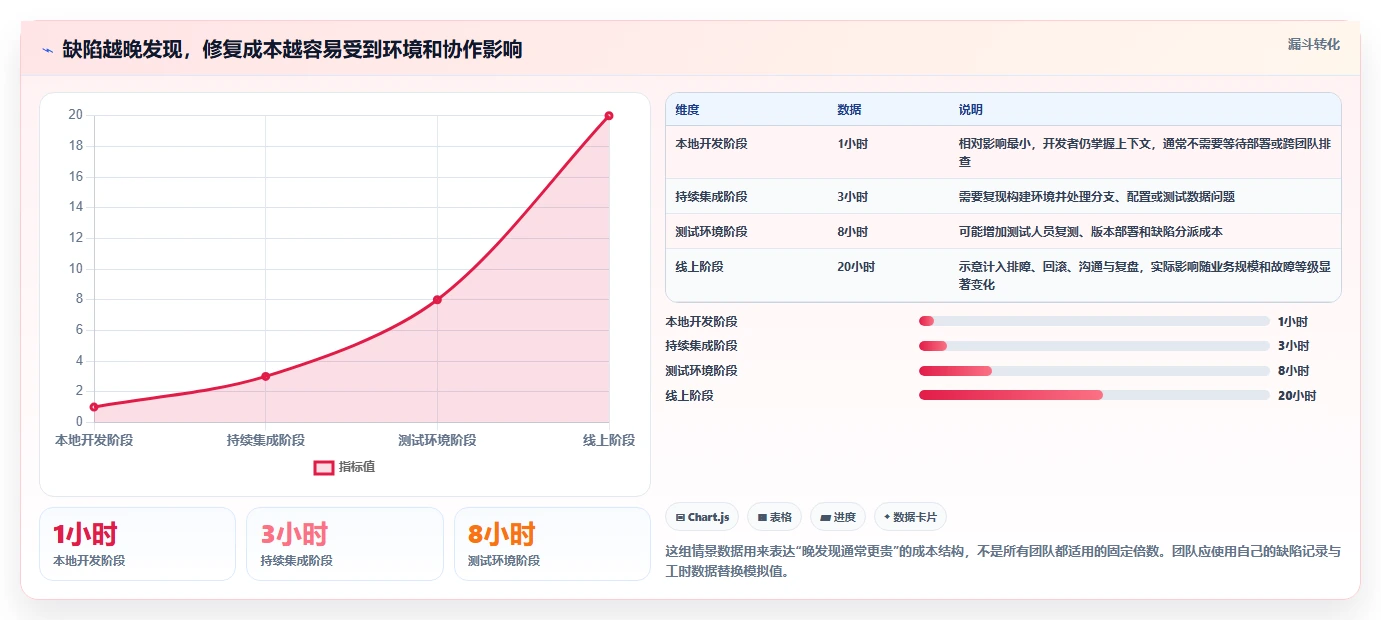Click the description starting 示意计入排障
Screen dimensions: 1381x620
(1144, 276)
